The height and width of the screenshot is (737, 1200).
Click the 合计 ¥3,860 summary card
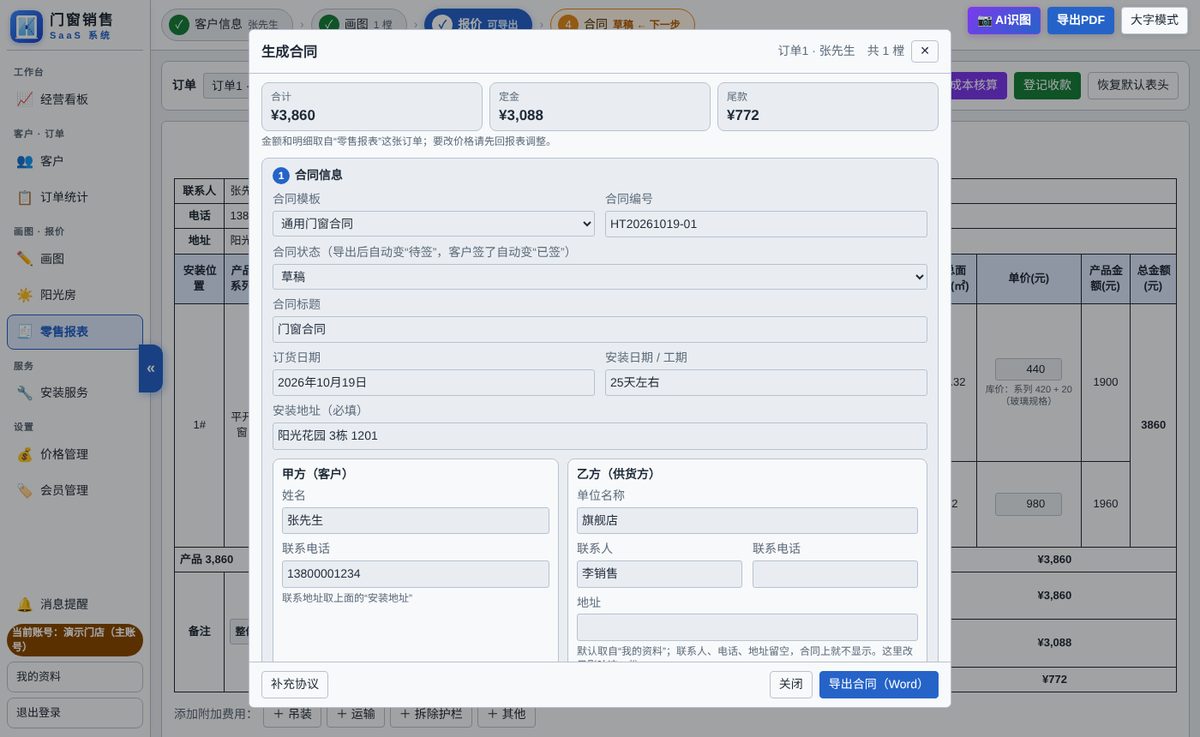pos(372,106)
